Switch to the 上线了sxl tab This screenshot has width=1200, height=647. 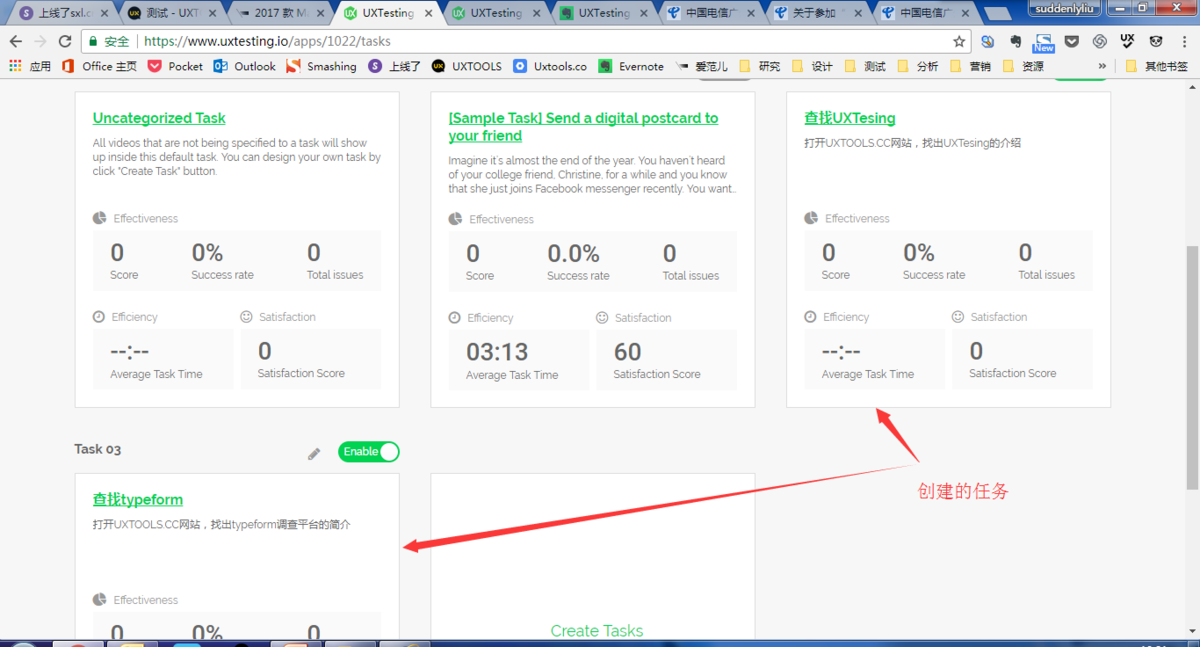point(63,13)
